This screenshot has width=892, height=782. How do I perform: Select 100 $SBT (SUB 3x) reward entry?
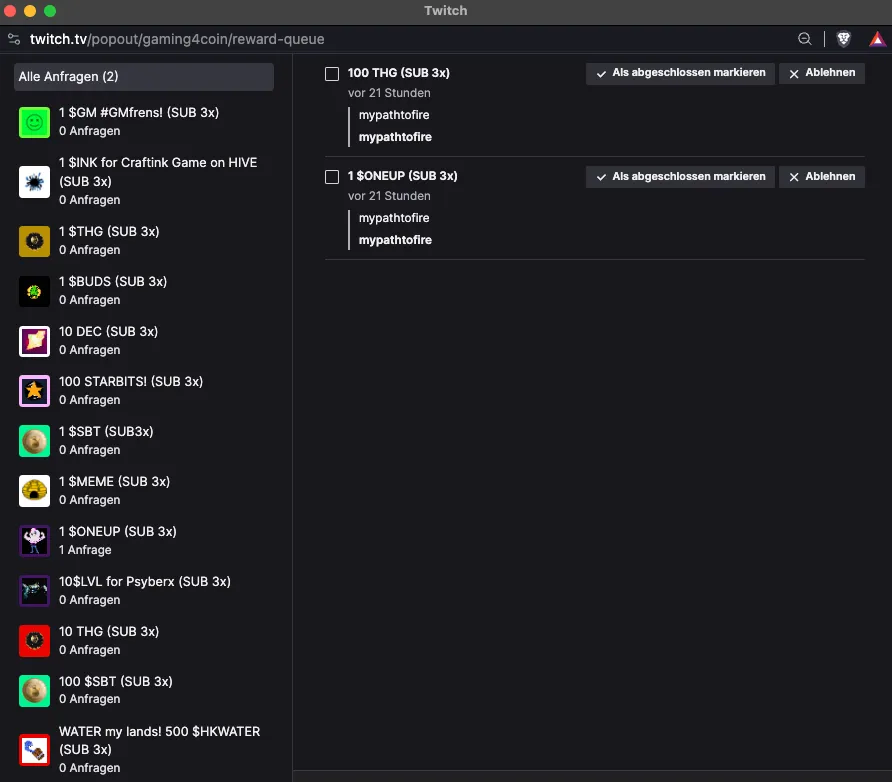pos(143,691)
